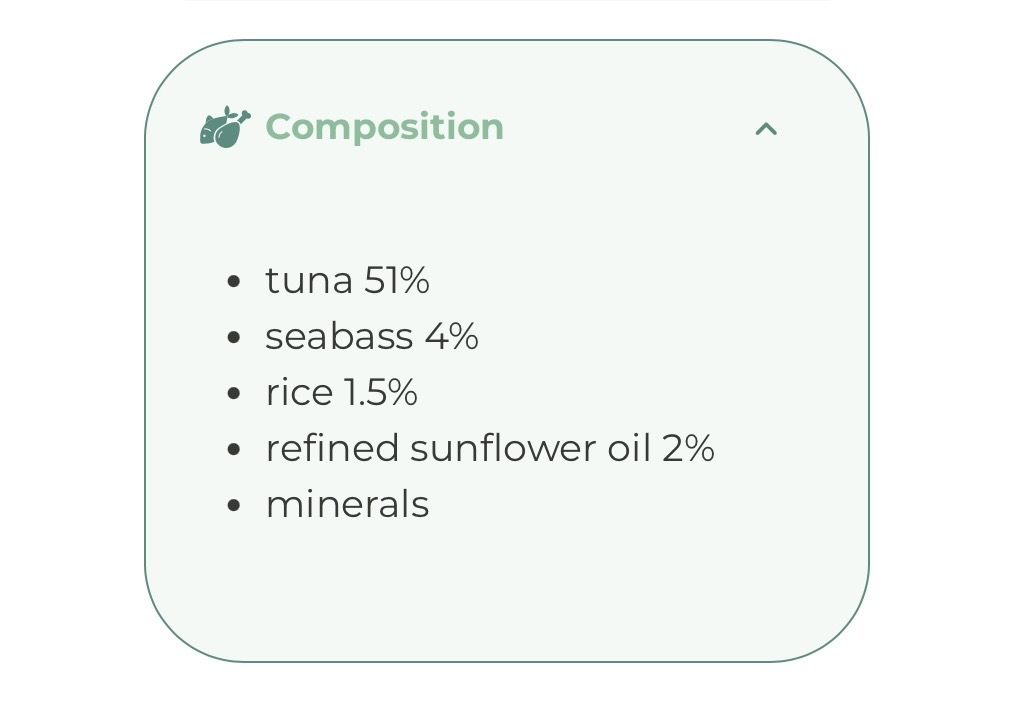Click the 1.5% value beside rice
This screenshot has width=1024, height=712.
tap(381, 393)
